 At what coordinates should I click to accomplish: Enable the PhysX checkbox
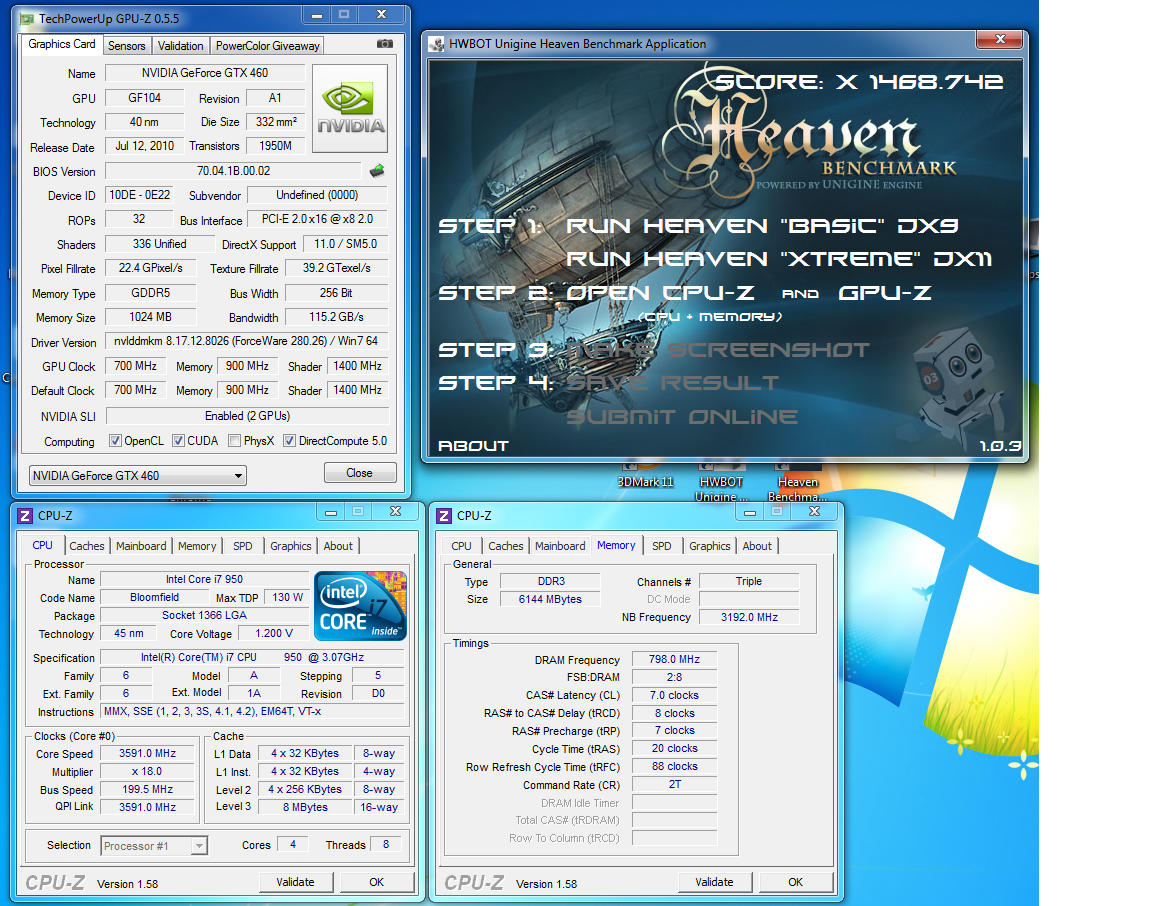[x=234, y=441]
